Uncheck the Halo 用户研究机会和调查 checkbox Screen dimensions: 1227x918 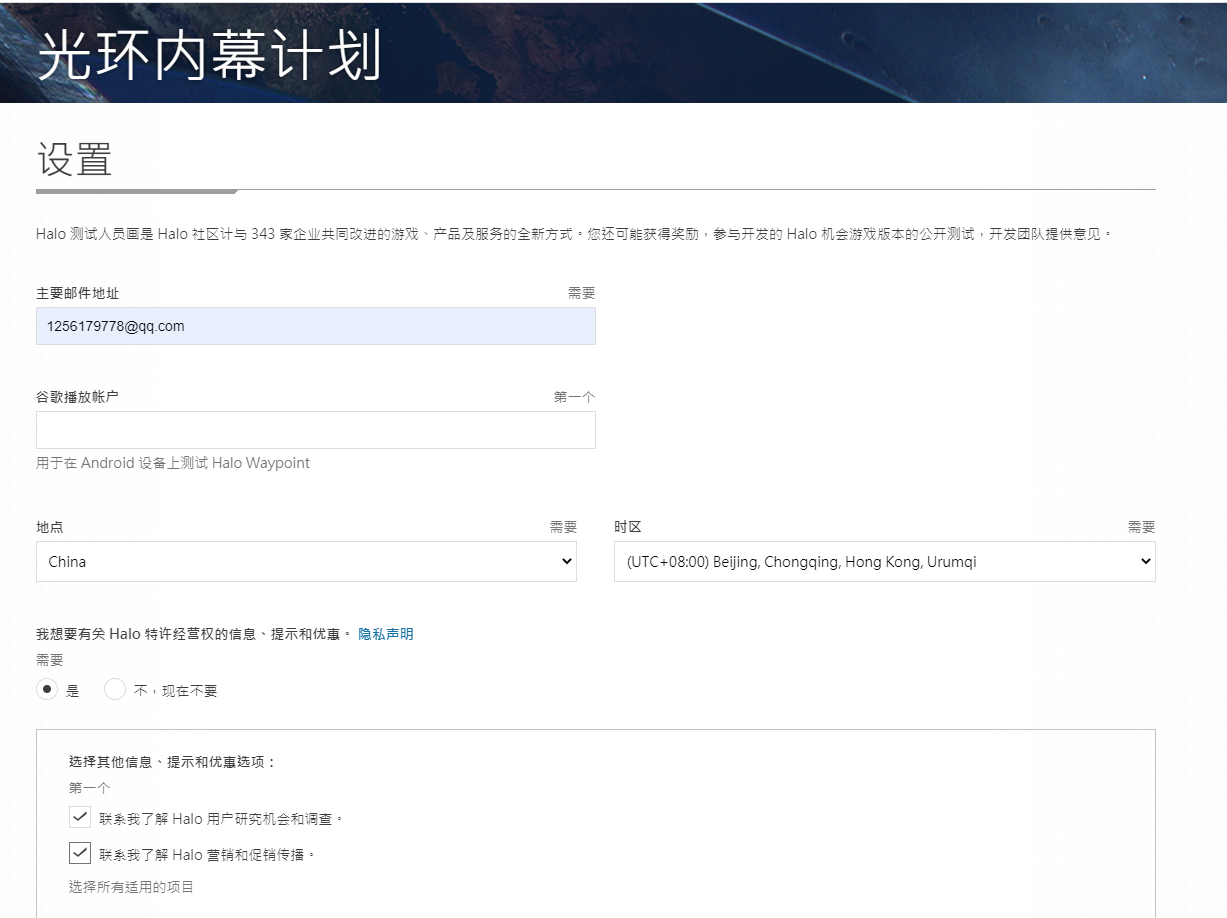pos(80,818)
